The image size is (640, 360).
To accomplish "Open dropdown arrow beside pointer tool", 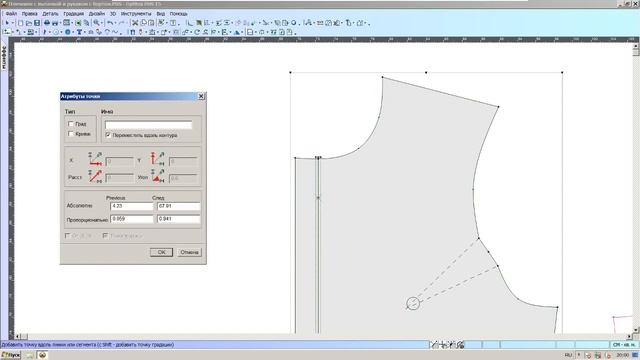I will pos(13,23).
